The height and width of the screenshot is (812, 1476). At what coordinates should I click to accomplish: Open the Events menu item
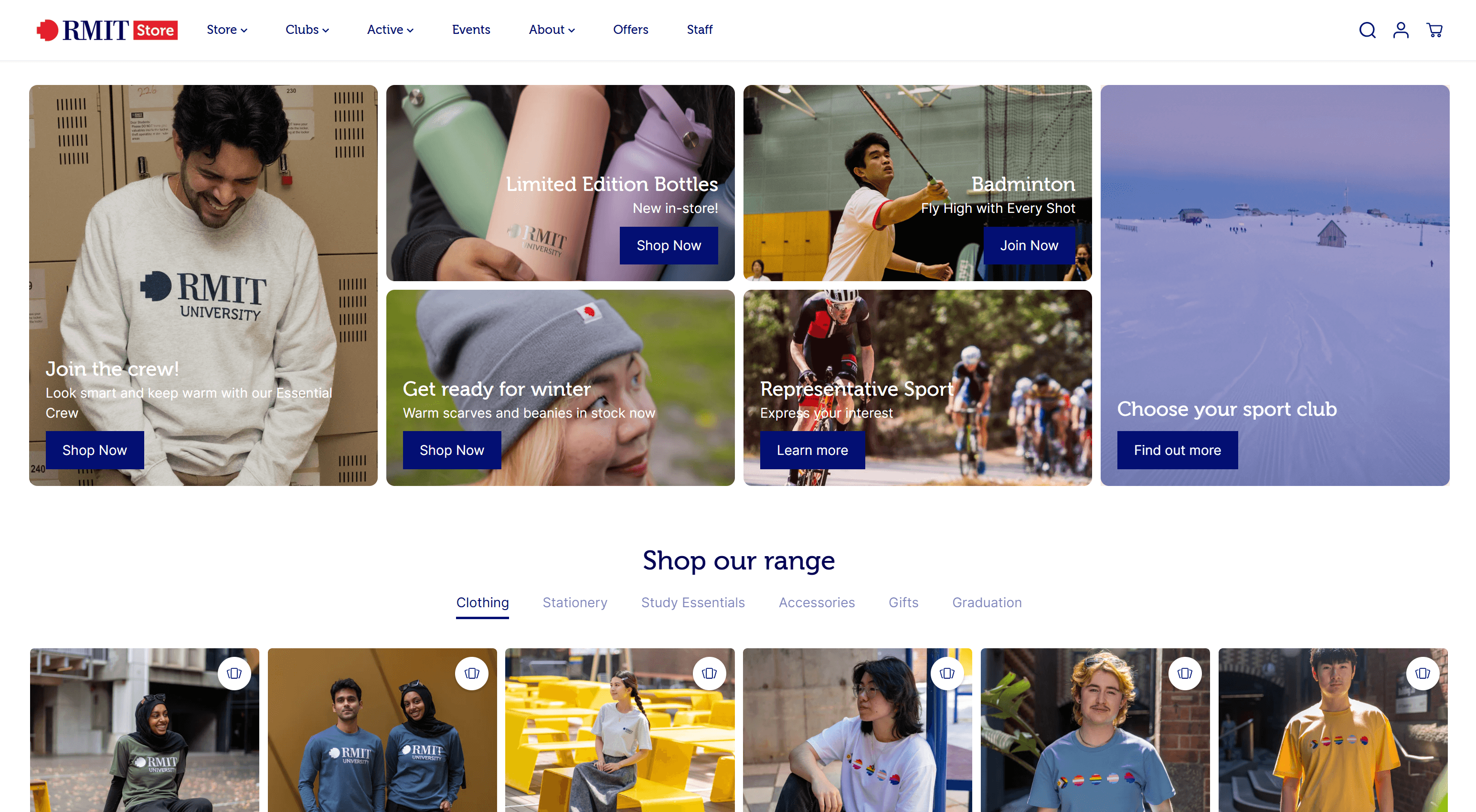pyautogui.click(x=471, y=30)
